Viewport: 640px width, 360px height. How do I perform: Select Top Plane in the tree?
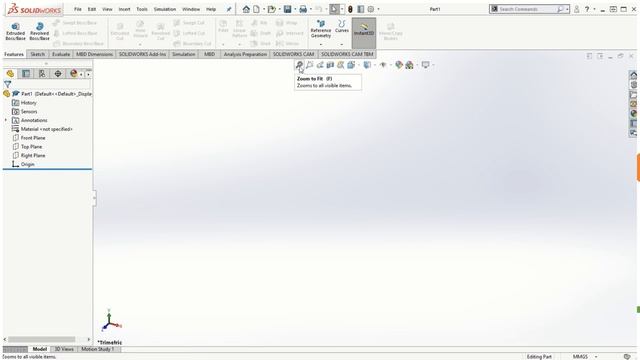coord(31,147)
